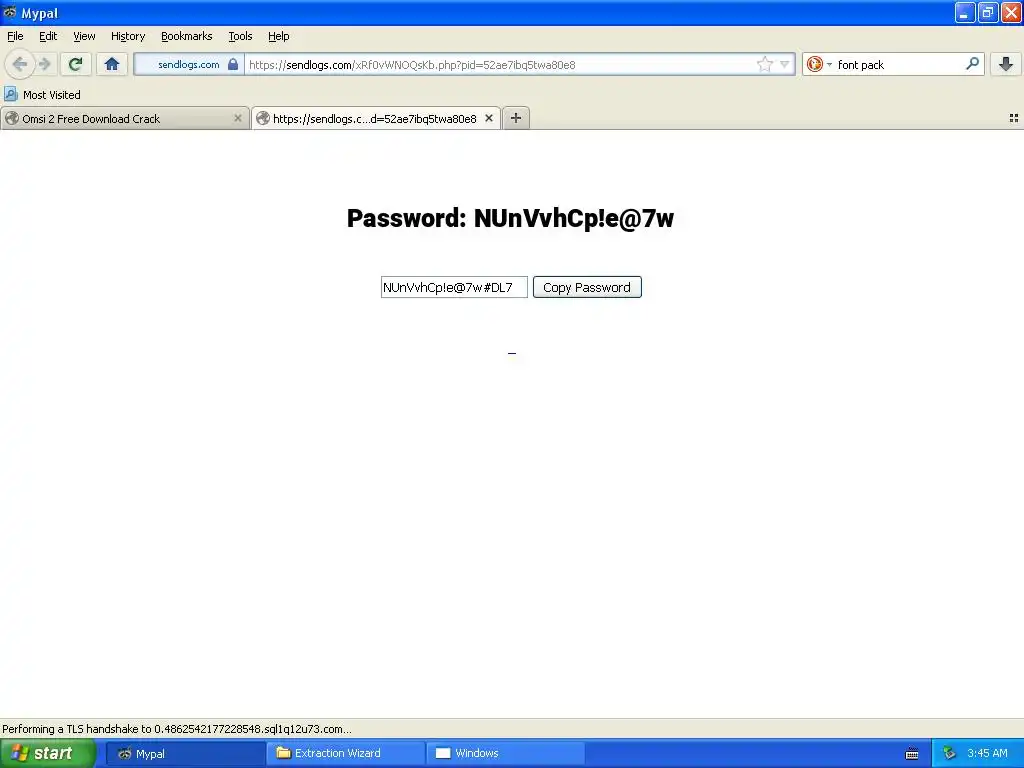The image size is (1024, 768).
Task: Open the search engine selector dropdown
Action: tap(819, 64)
